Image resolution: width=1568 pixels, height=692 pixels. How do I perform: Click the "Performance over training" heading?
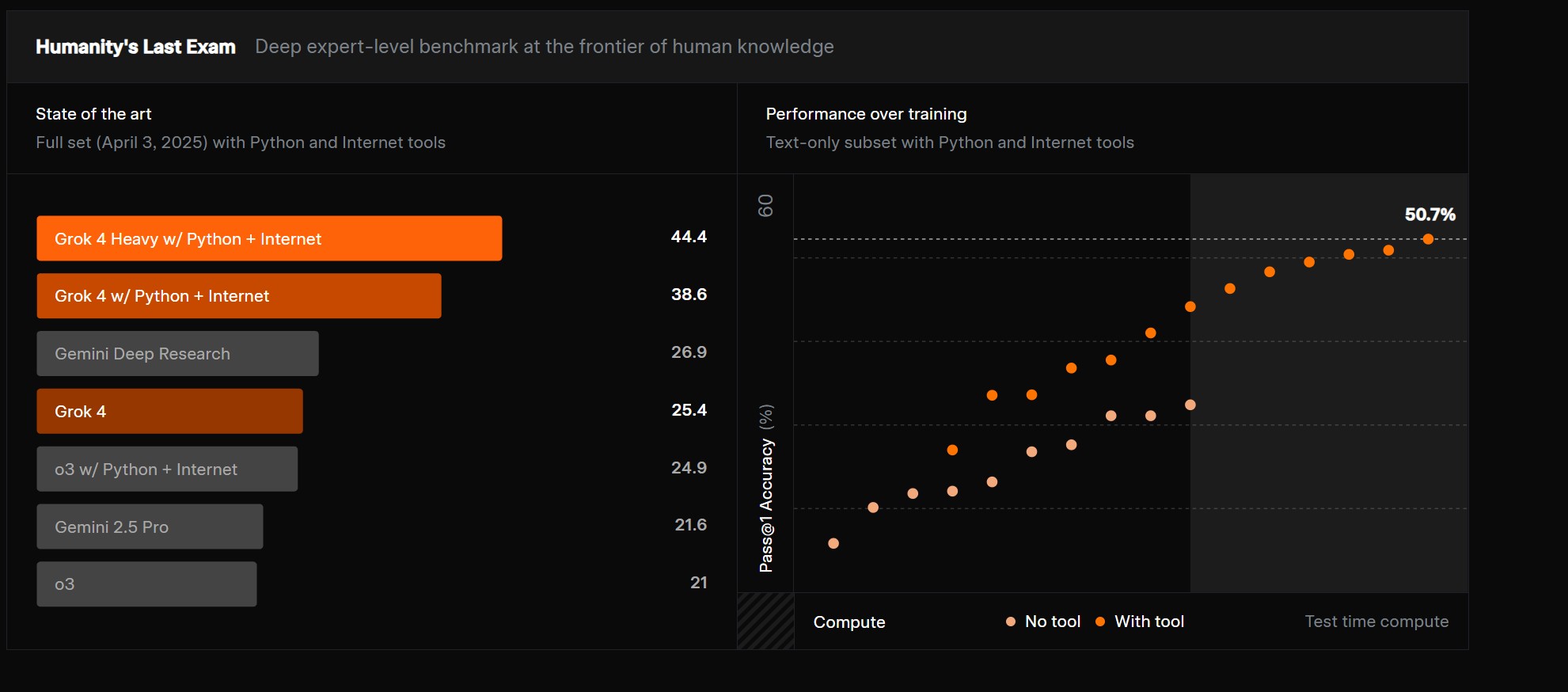(866, 114)
